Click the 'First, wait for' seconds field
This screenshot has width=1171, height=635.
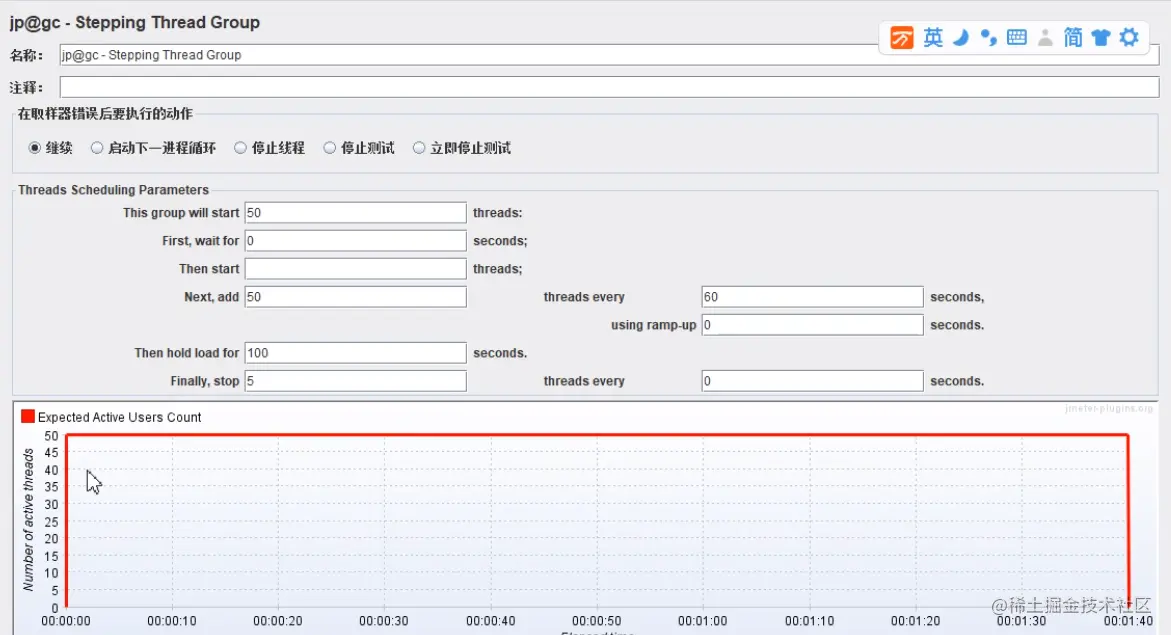pyautogui.click(x=355, y=241)
